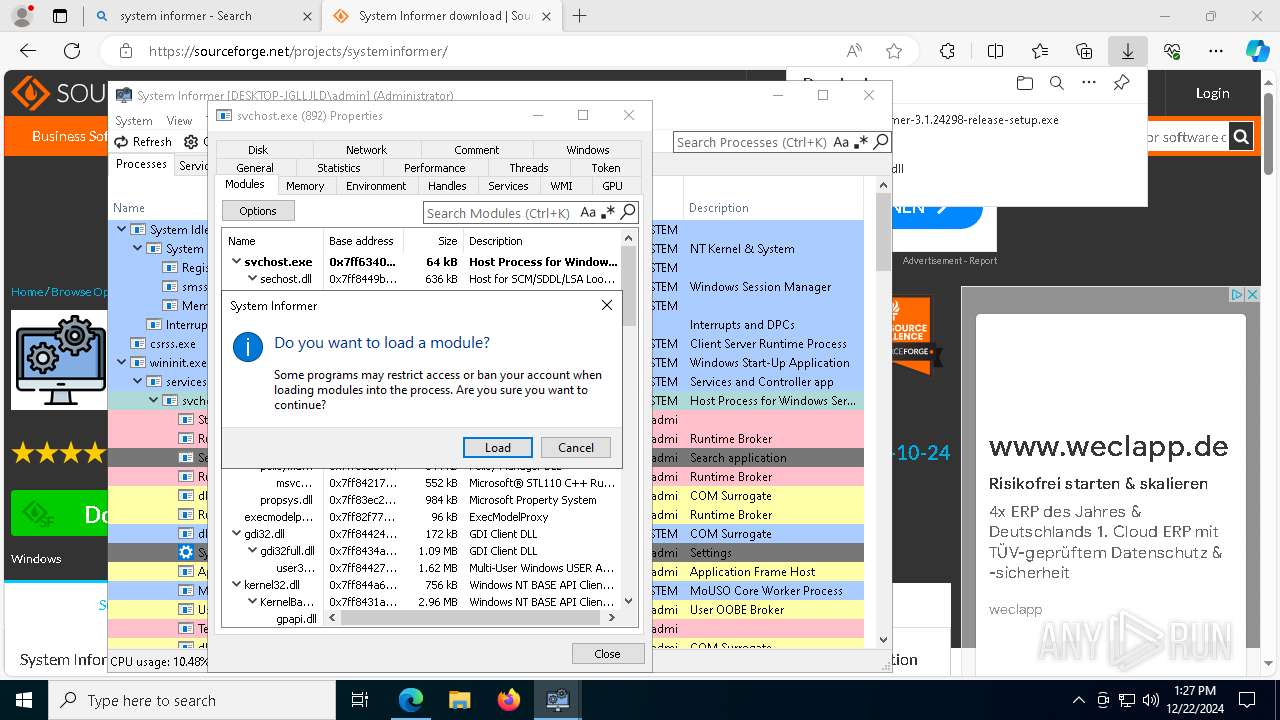Open the Performance tab

[435, 167]
